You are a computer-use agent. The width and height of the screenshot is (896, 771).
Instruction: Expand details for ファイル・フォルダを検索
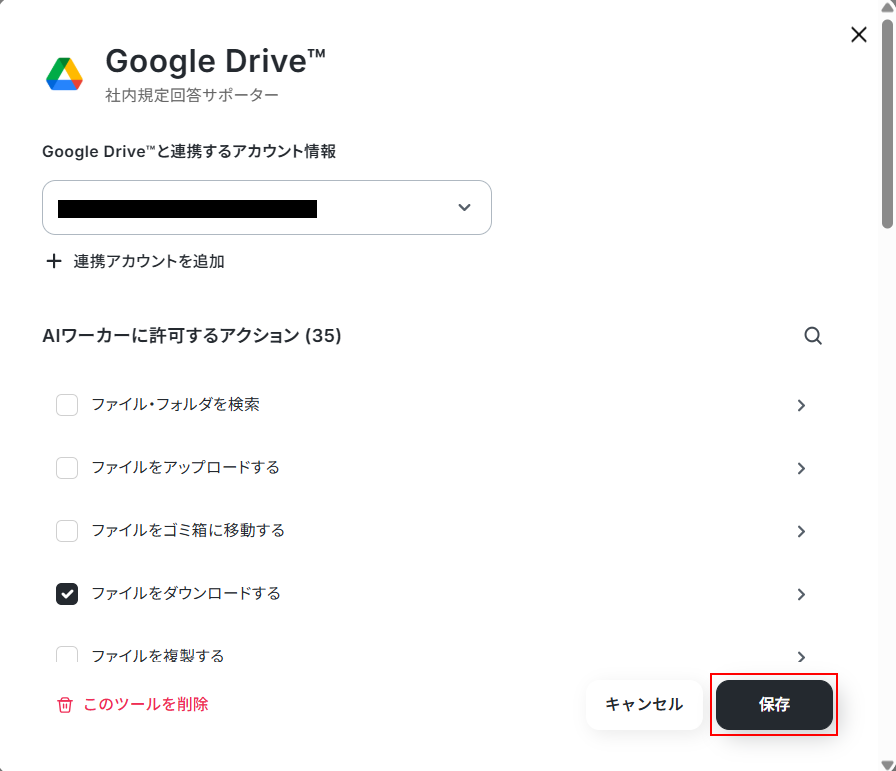point(801,405)
